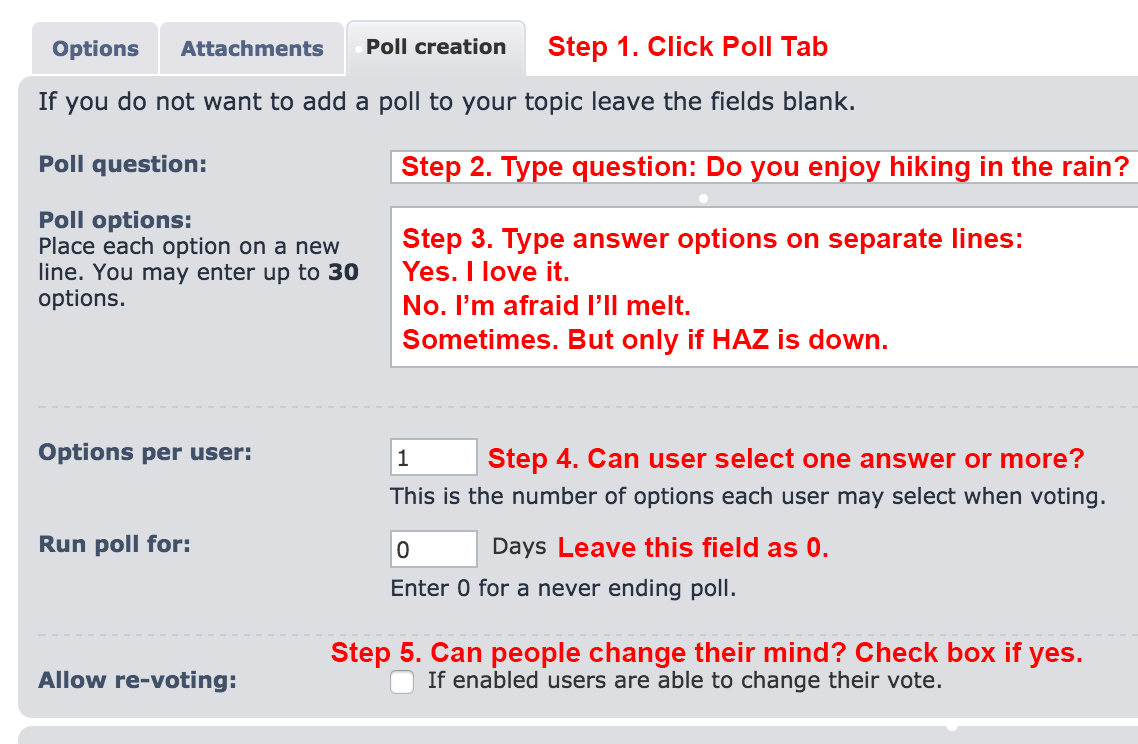Click 'This is the number of options' hint

pyautogui.click(x=748, y=496)
